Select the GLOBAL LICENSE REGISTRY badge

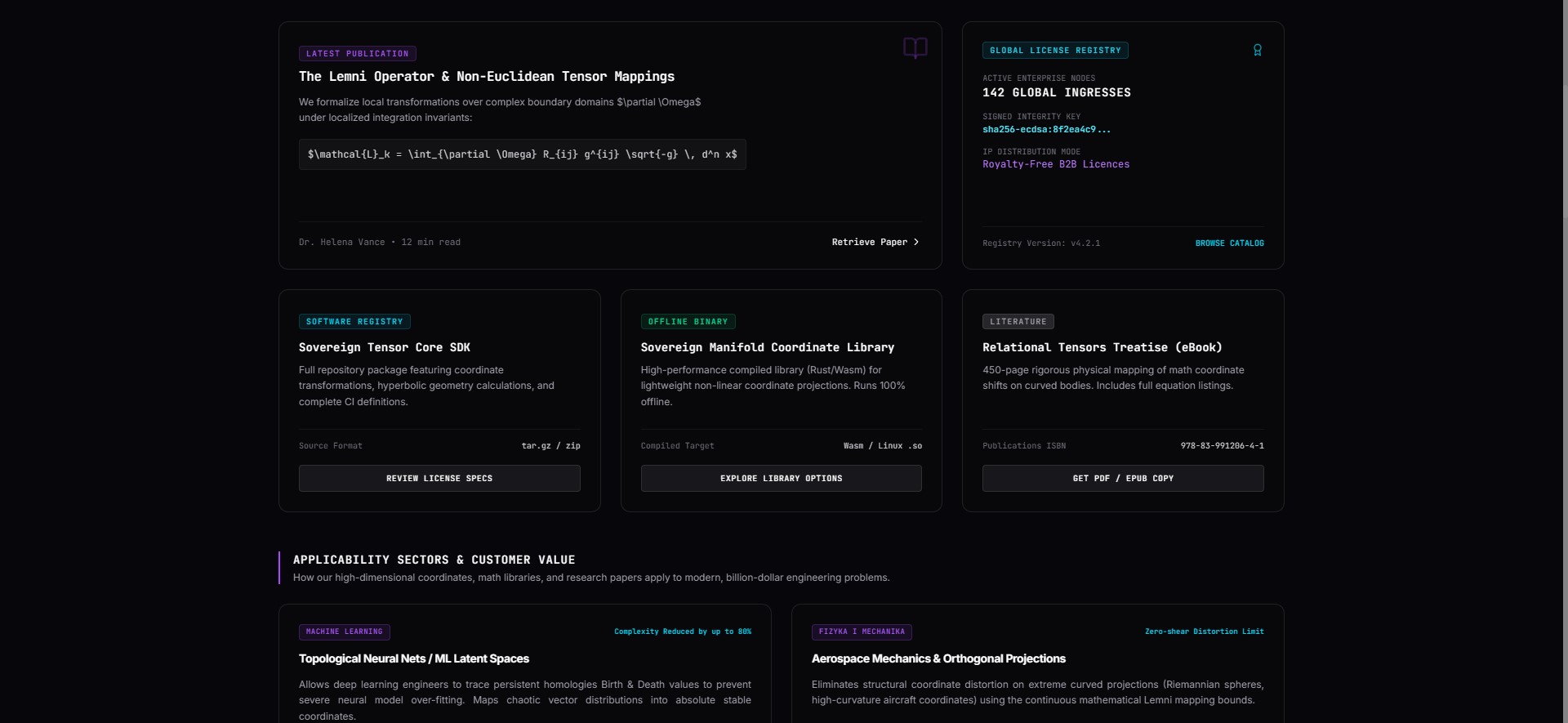coord(1055,51)
